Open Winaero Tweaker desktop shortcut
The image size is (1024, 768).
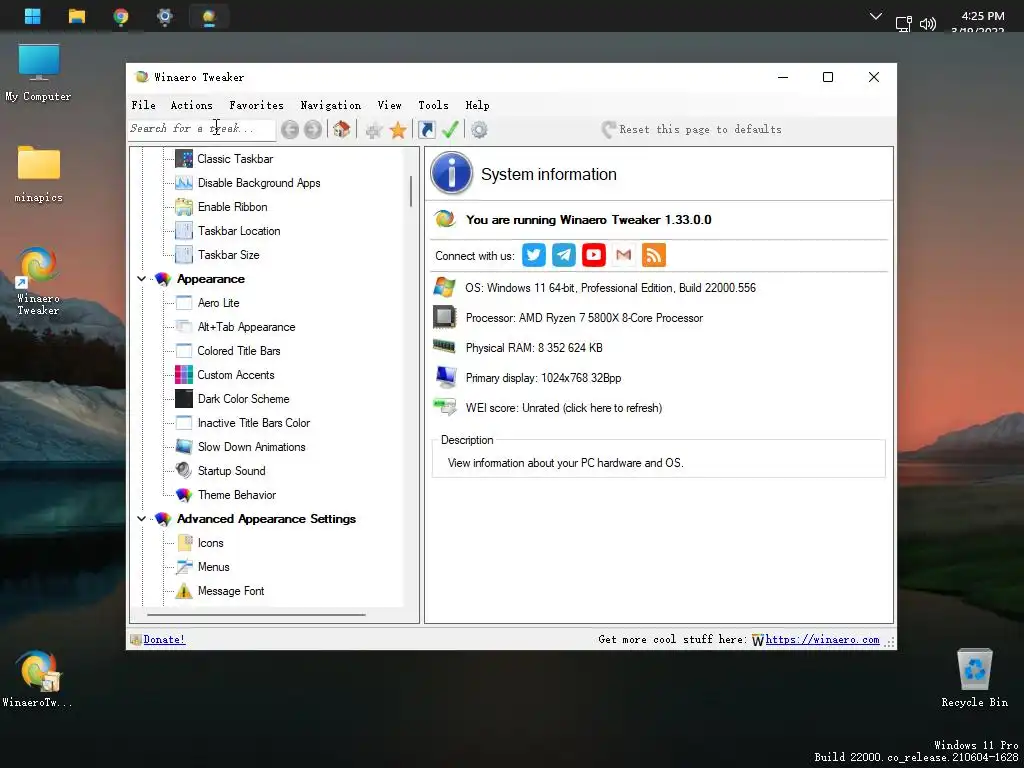point(38,281)
